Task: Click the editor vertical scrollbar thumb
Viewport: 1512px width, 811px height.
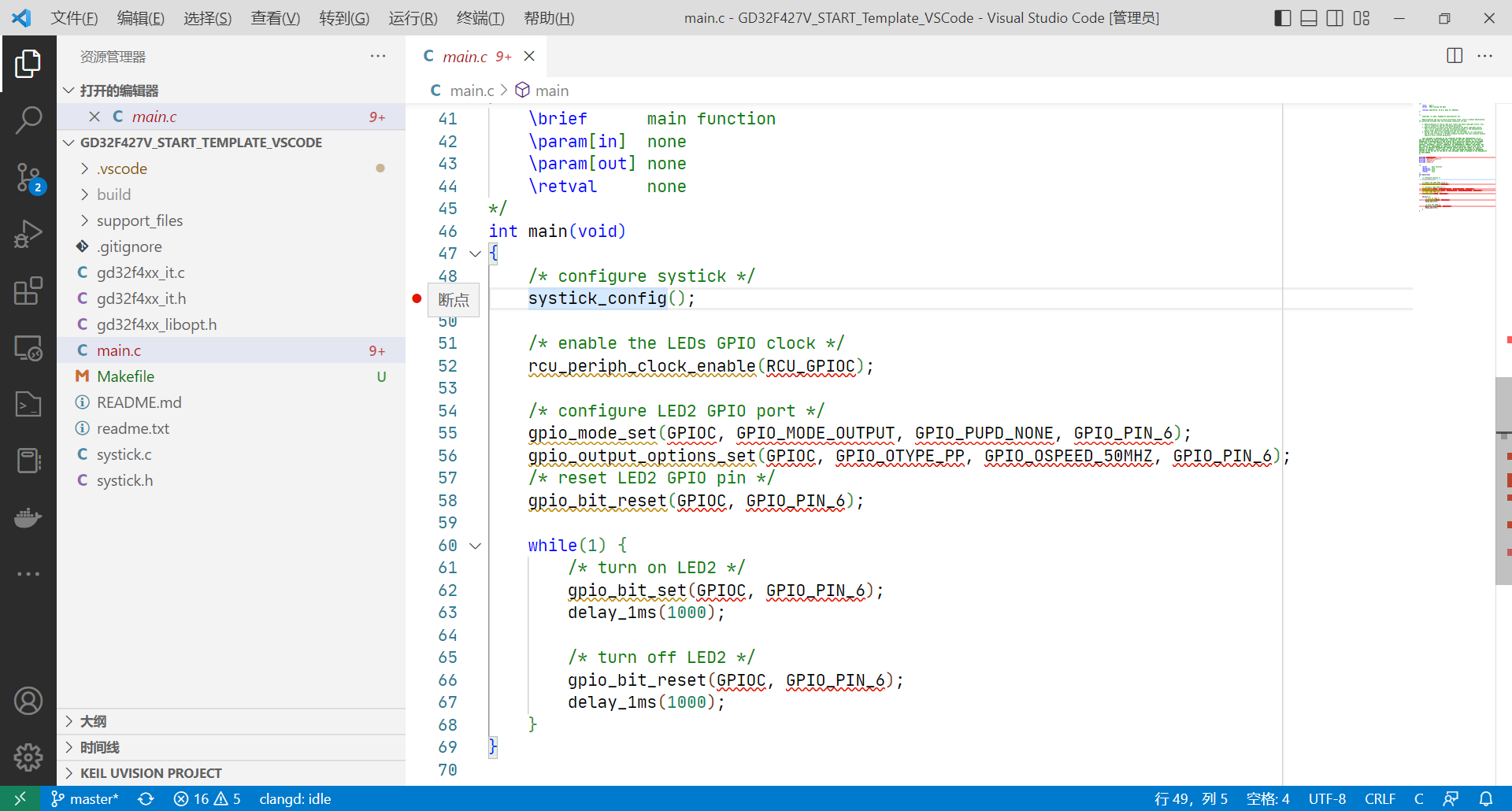Action: click(1503, 481)
